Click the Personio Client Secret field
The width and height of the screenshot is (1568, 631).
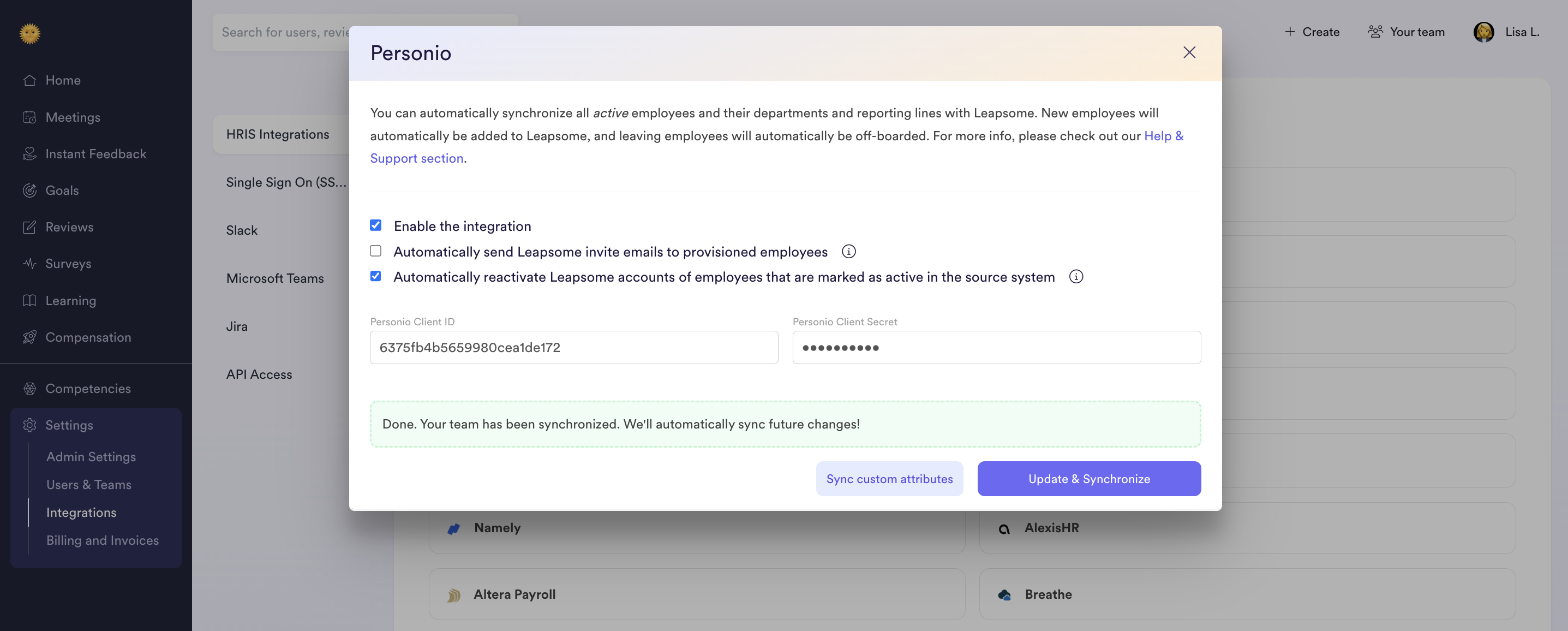coord(996,347)
